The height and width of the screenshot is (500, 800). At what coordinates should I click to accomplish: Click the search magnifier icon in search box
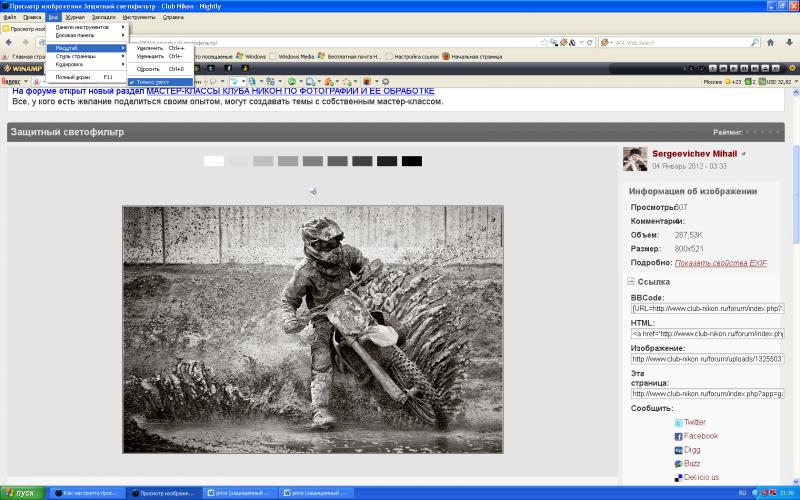coord(755,42)
